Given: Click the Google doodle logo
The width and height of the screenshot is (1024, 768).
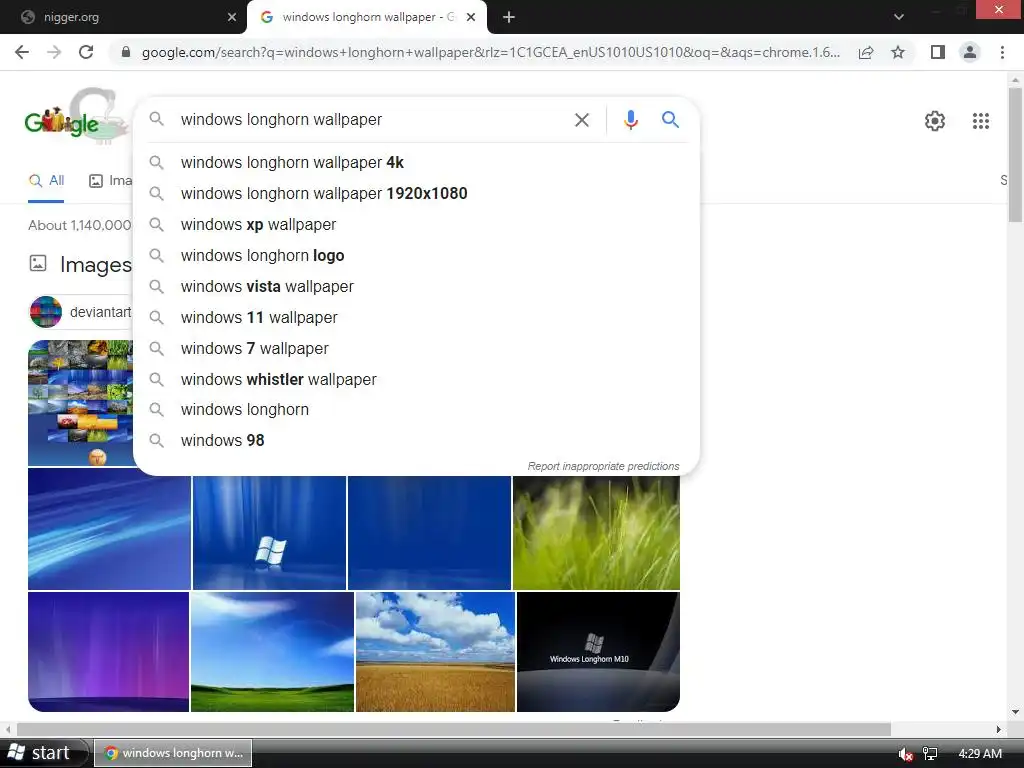Looking at the screenshot, I should 75,118.
